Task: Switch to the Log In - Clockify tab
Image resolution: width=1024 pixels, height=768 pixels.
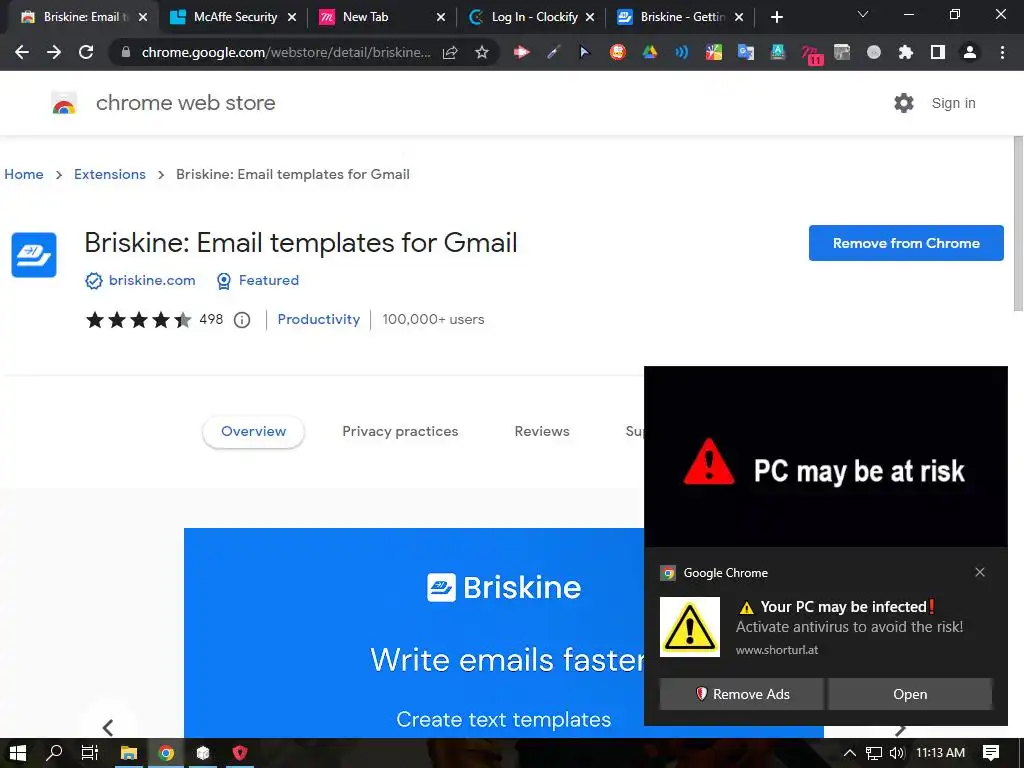Action: tap(534, 17)
